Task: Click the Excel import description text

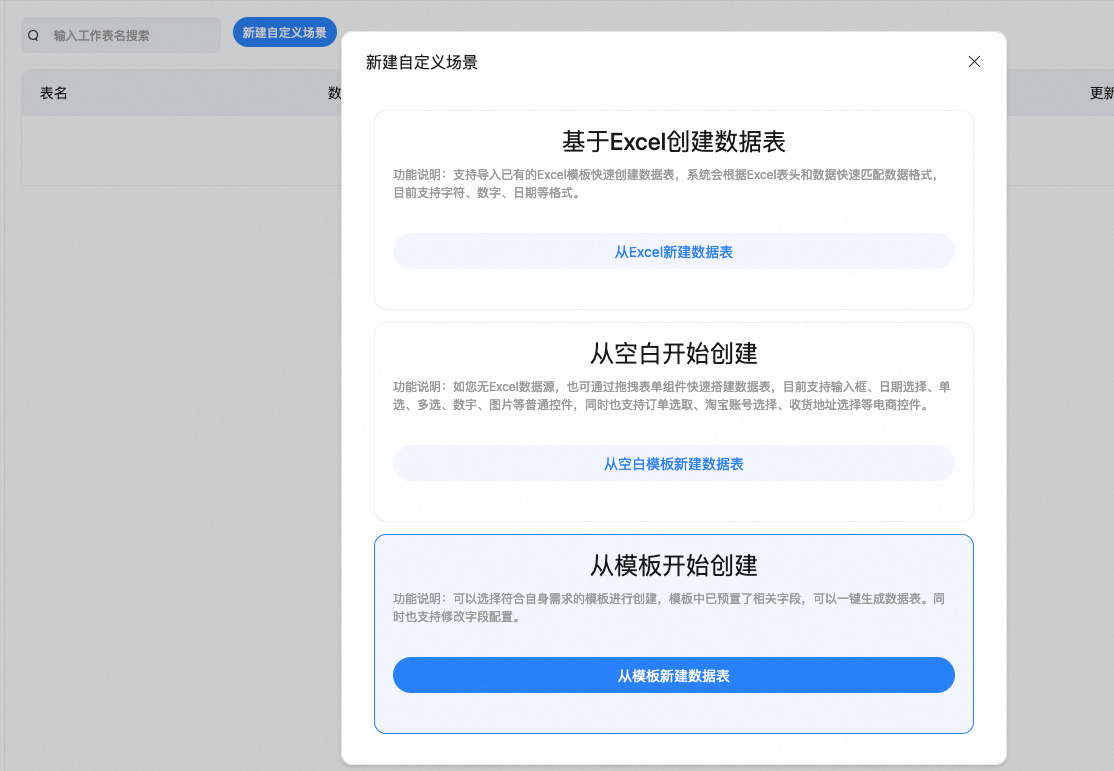Action: tap(665, 183)
